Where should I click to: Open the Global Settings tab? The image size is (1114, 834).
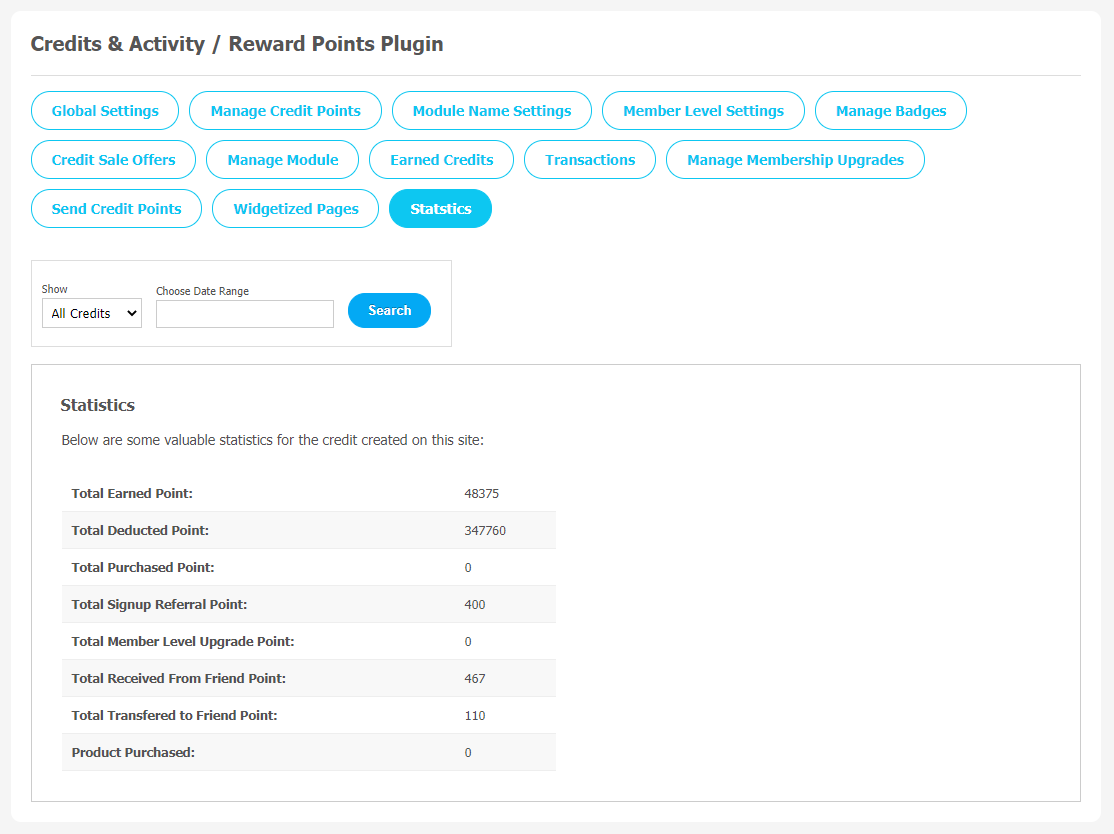point(105,111)
